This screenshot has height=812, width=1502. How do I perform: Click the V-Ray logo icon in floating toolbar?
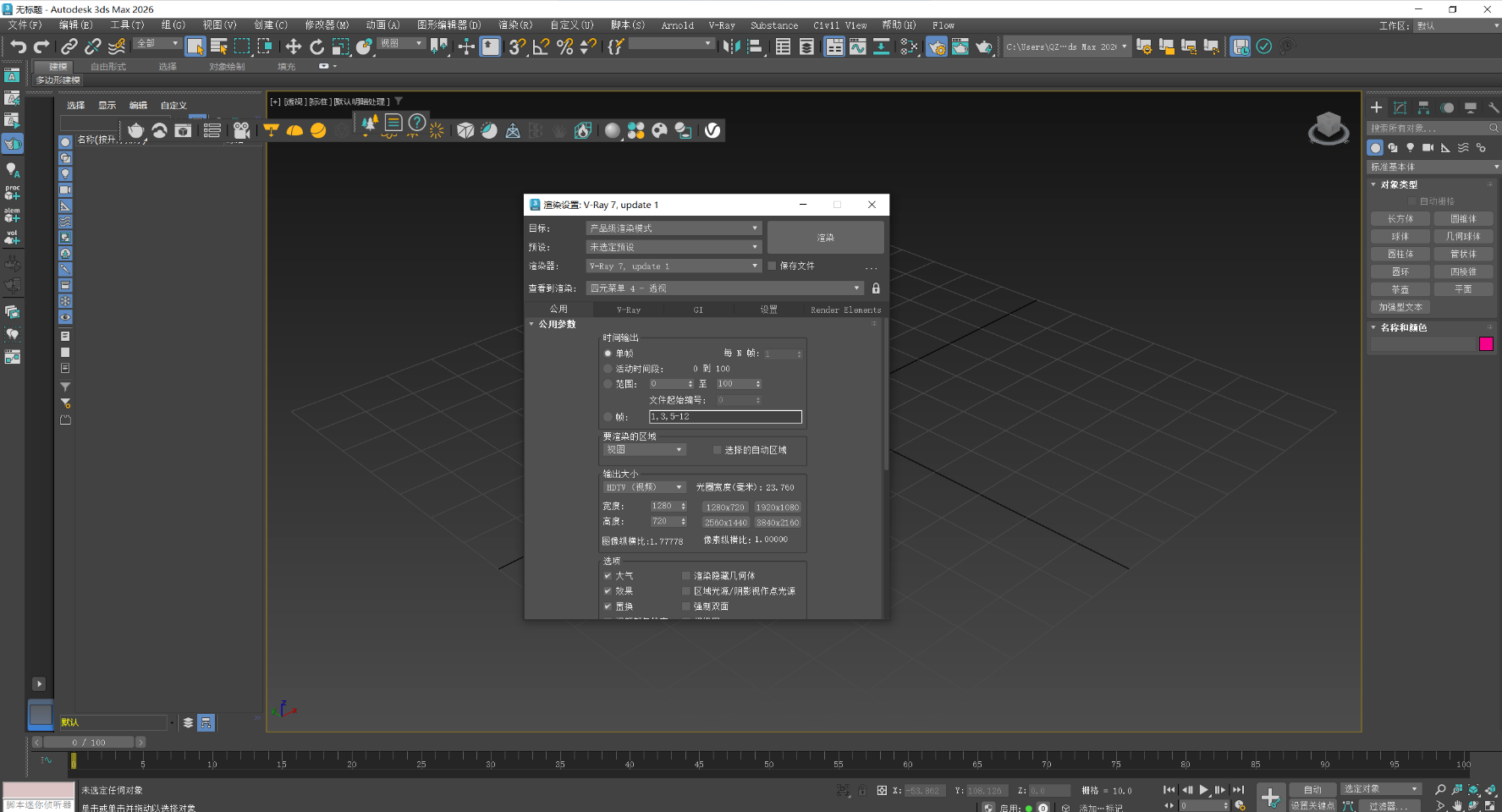click(x=712, y=130)
